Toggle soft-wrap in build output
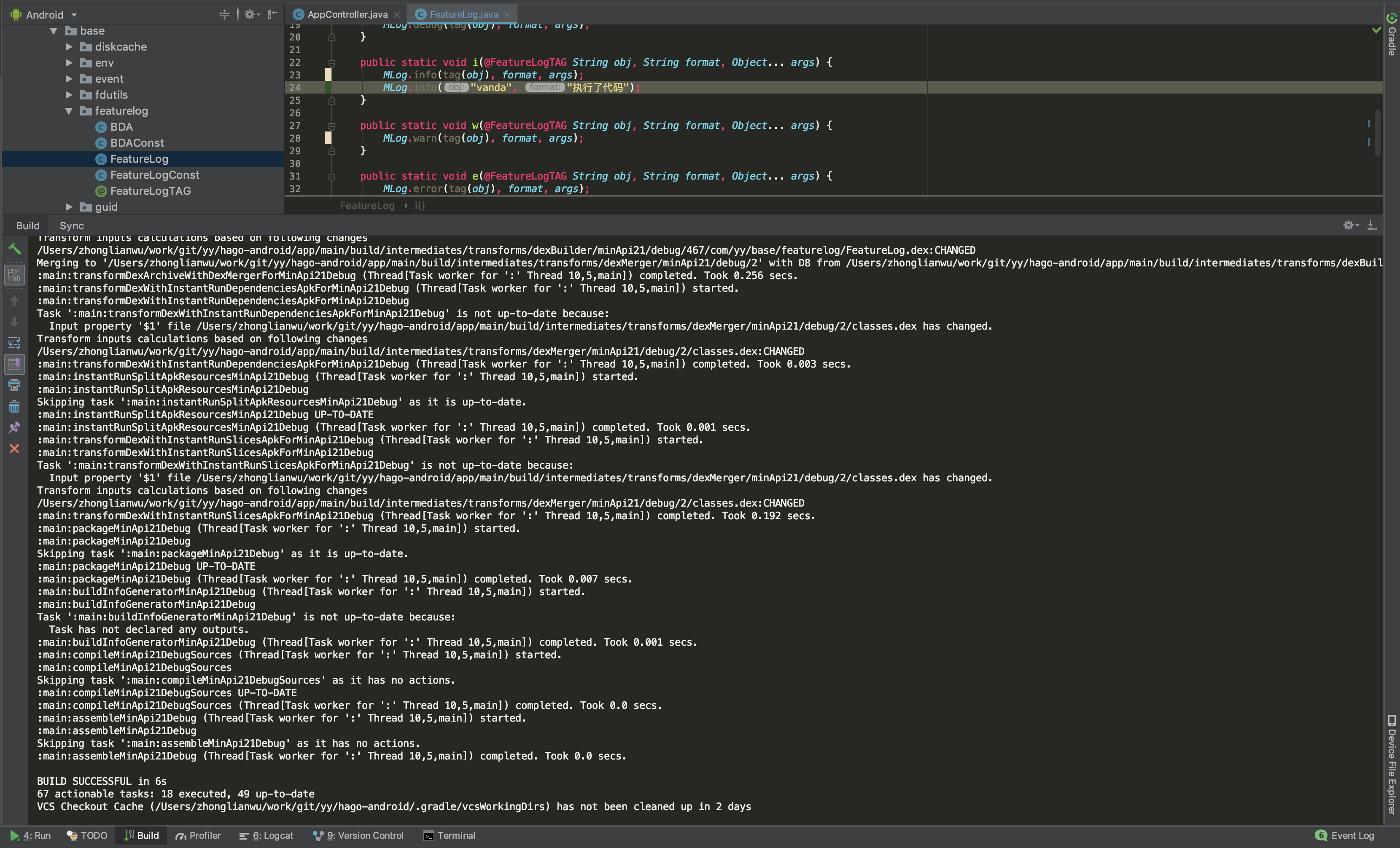Screen dimensions: 1400x848 (x=15, y=343)
